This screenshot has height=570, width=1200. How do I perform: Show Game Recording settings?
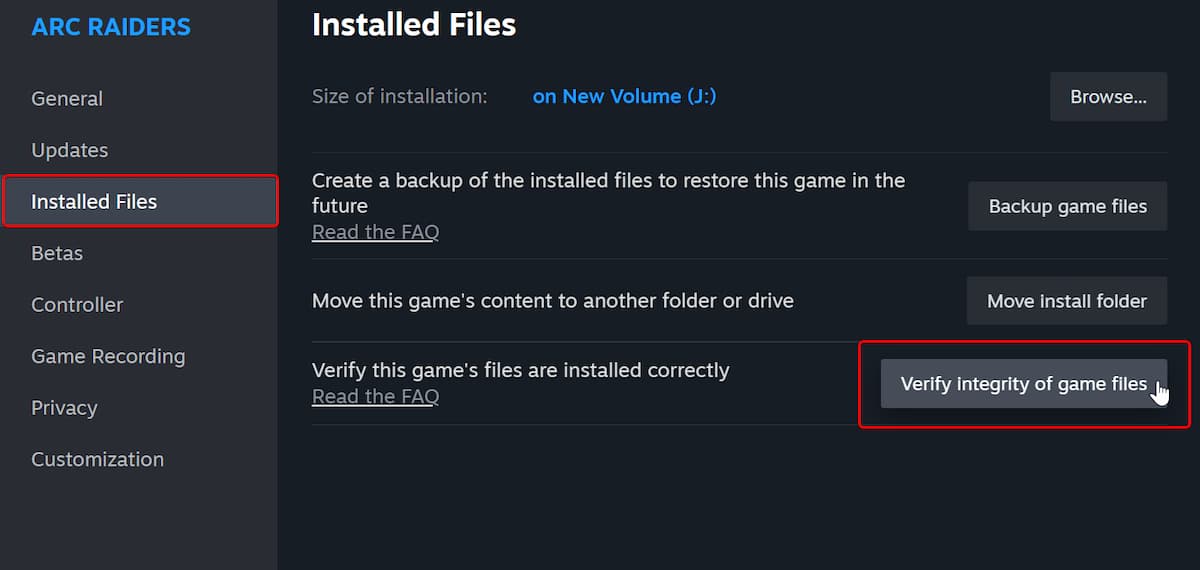click(x=108, y=356)
